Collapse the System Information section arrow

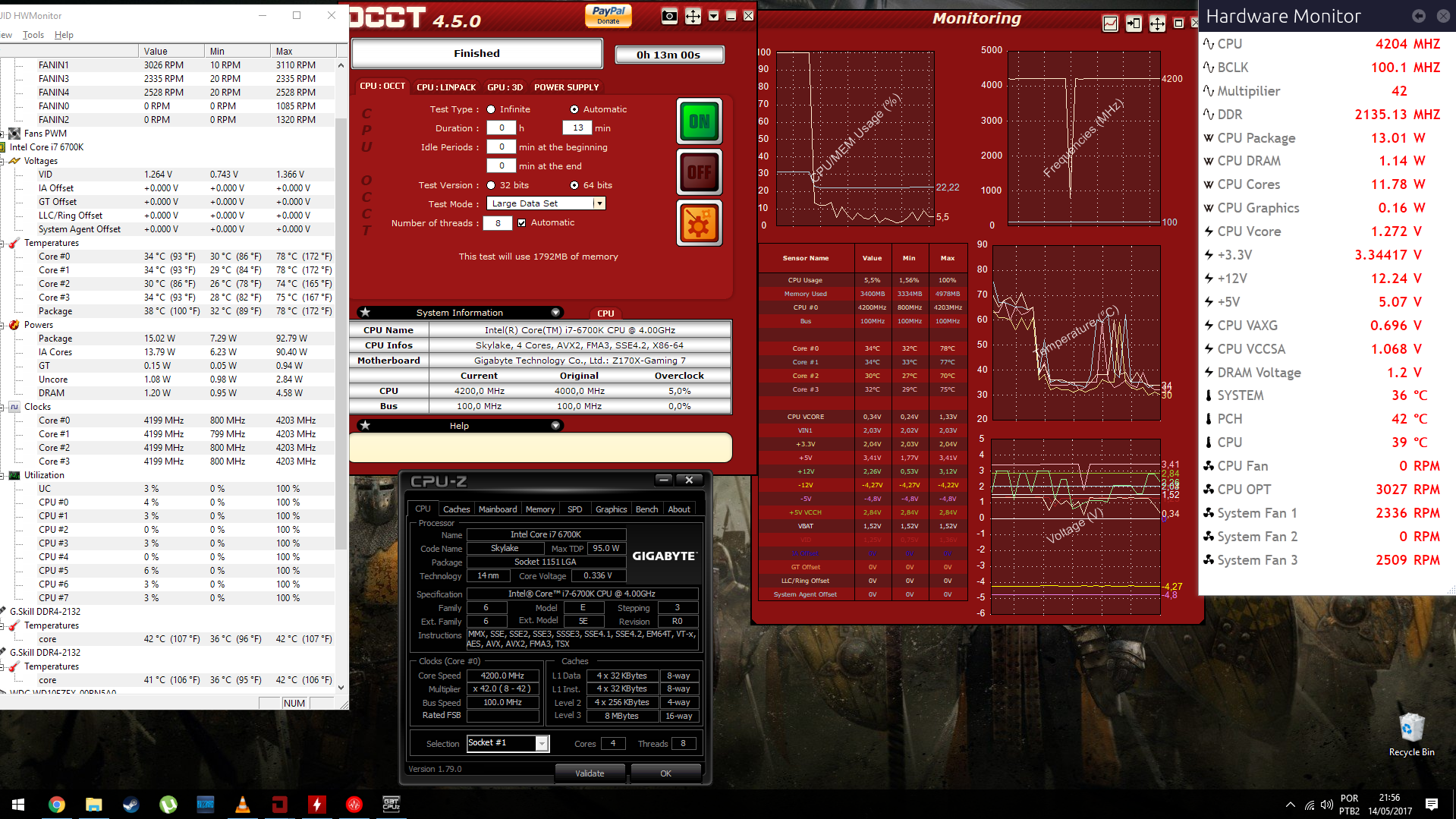555,313
